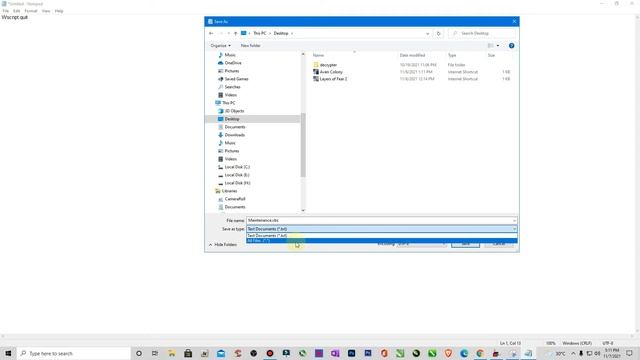Select CameraRoll in navigation pane
The width and height of the screenshot is (640, 360).
[x=235, y=199]
